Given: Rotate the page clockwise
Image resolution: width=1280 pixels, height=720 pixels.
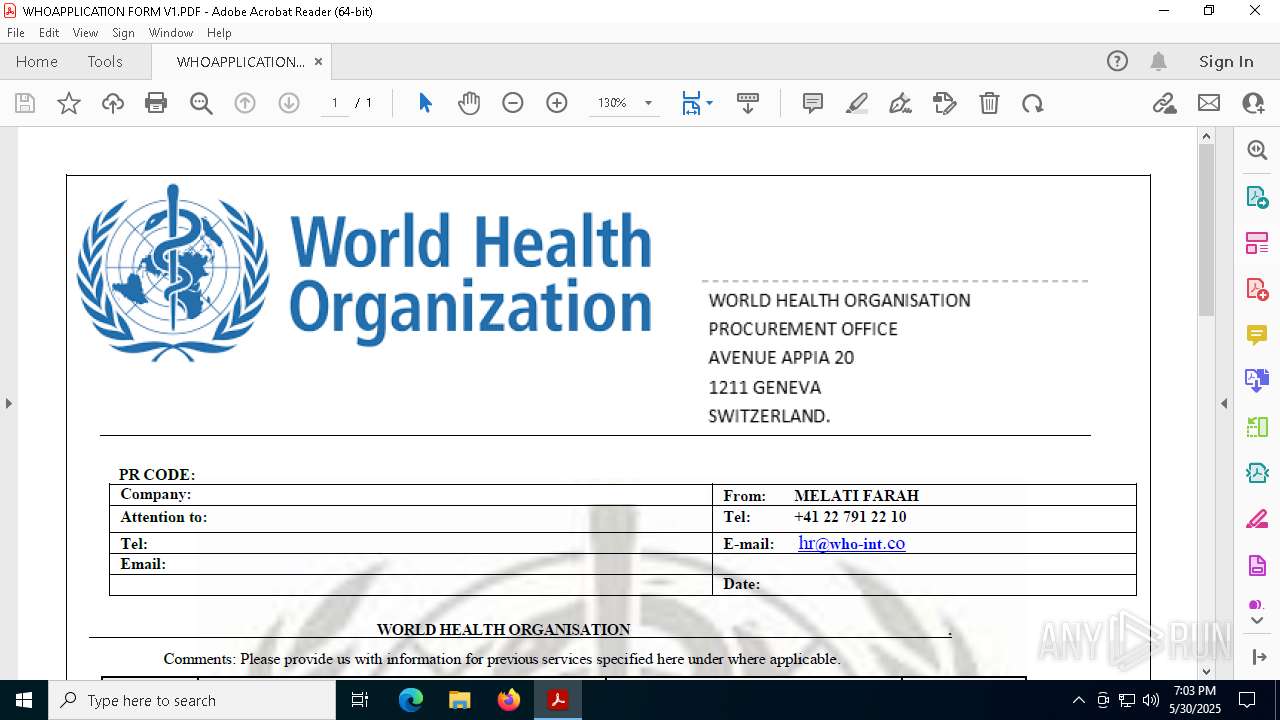Looking at the screenshot, I should pyautogui.click(x=1033, y=103).
